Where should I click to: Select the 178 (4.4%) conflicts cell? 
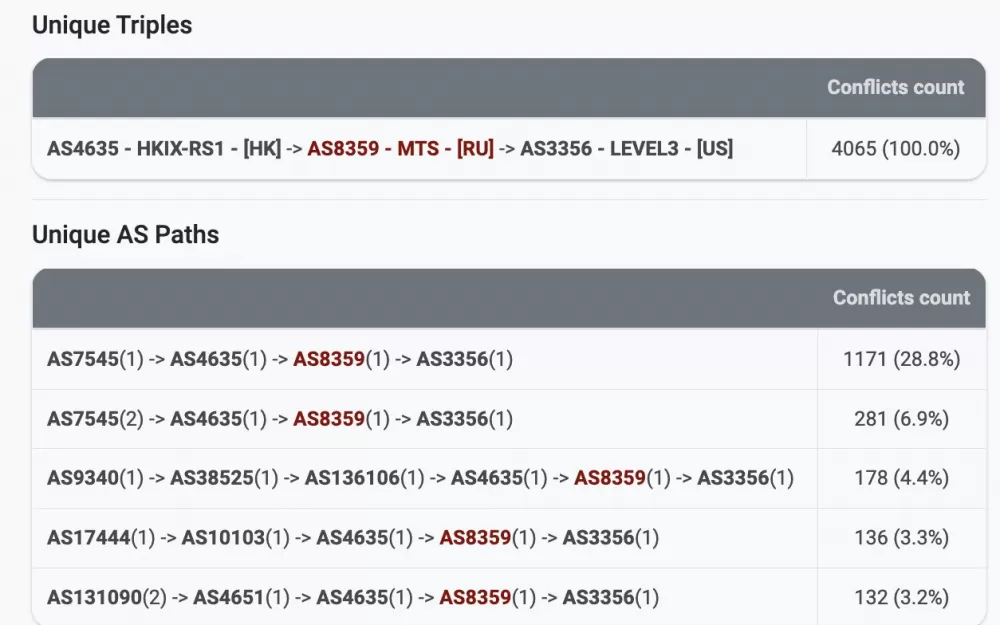tap(901, 478)
